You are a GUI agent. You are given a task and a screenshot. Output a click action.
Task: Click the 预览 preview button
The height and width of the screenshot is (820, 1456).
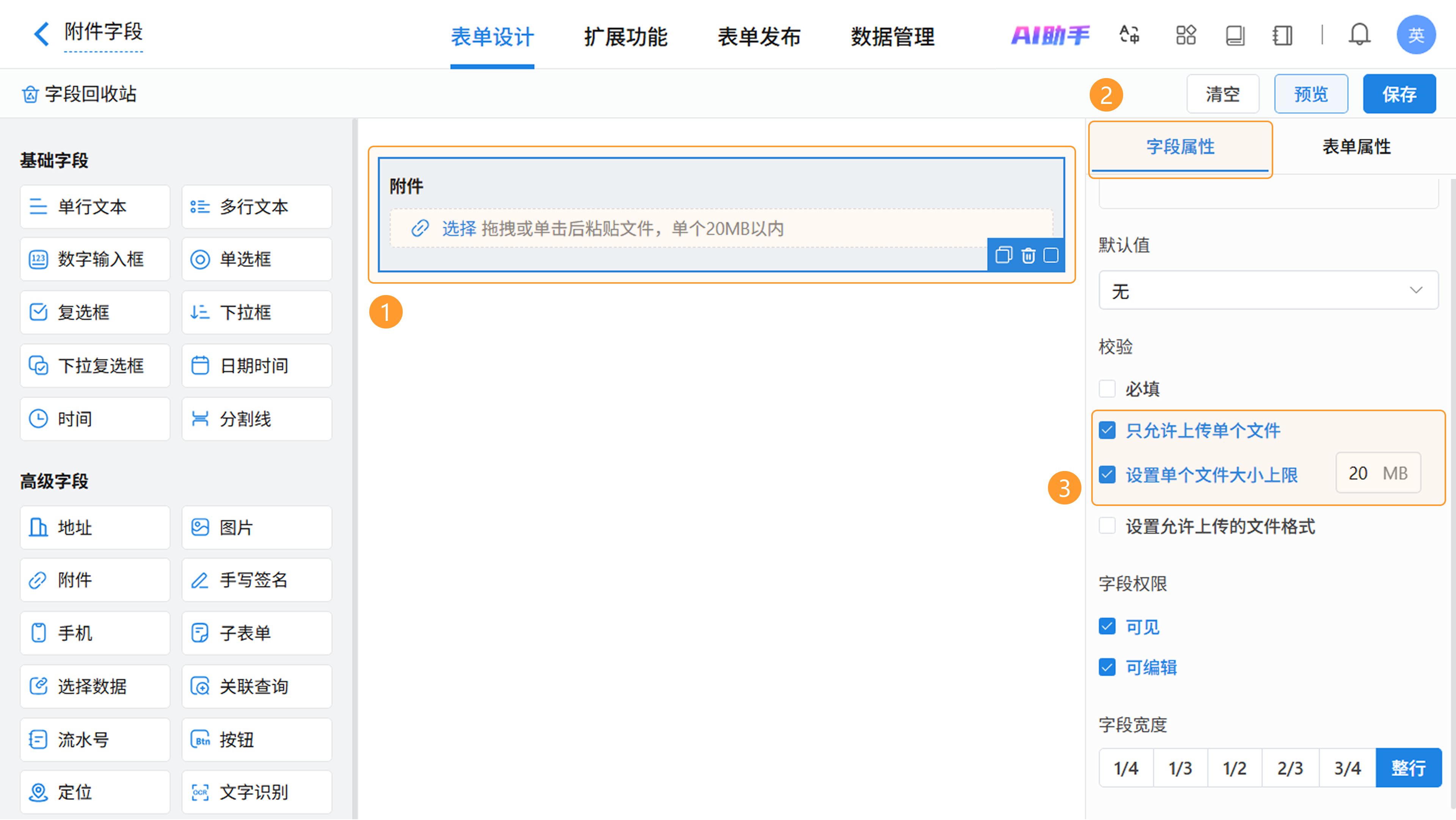(x=1310, y=94)
